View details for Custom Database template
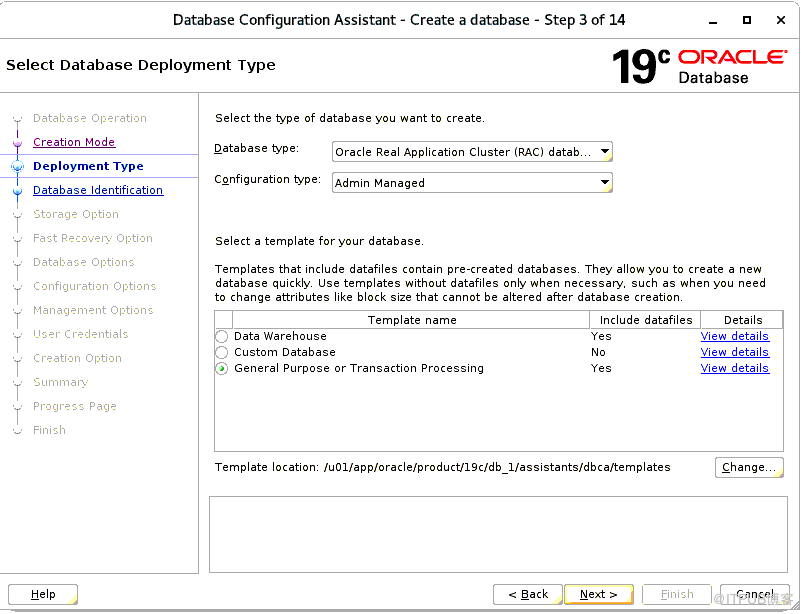803x614 pixels. coord(734,352)
